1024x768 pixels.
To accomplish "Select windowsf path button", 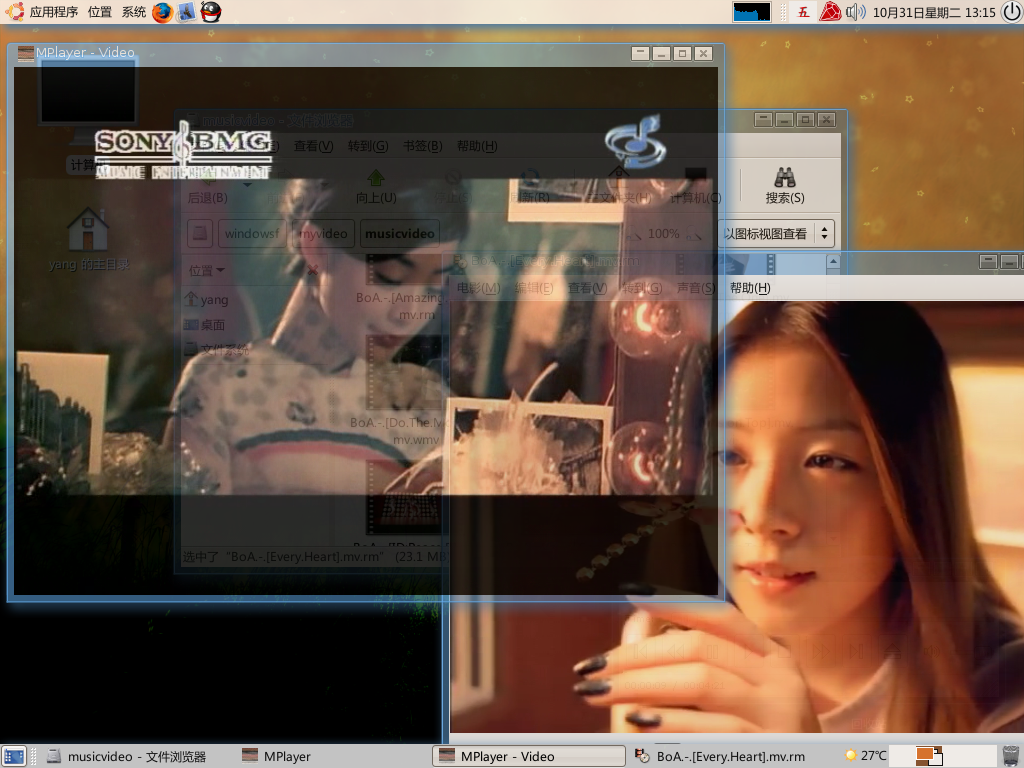I will coord(252,234).
